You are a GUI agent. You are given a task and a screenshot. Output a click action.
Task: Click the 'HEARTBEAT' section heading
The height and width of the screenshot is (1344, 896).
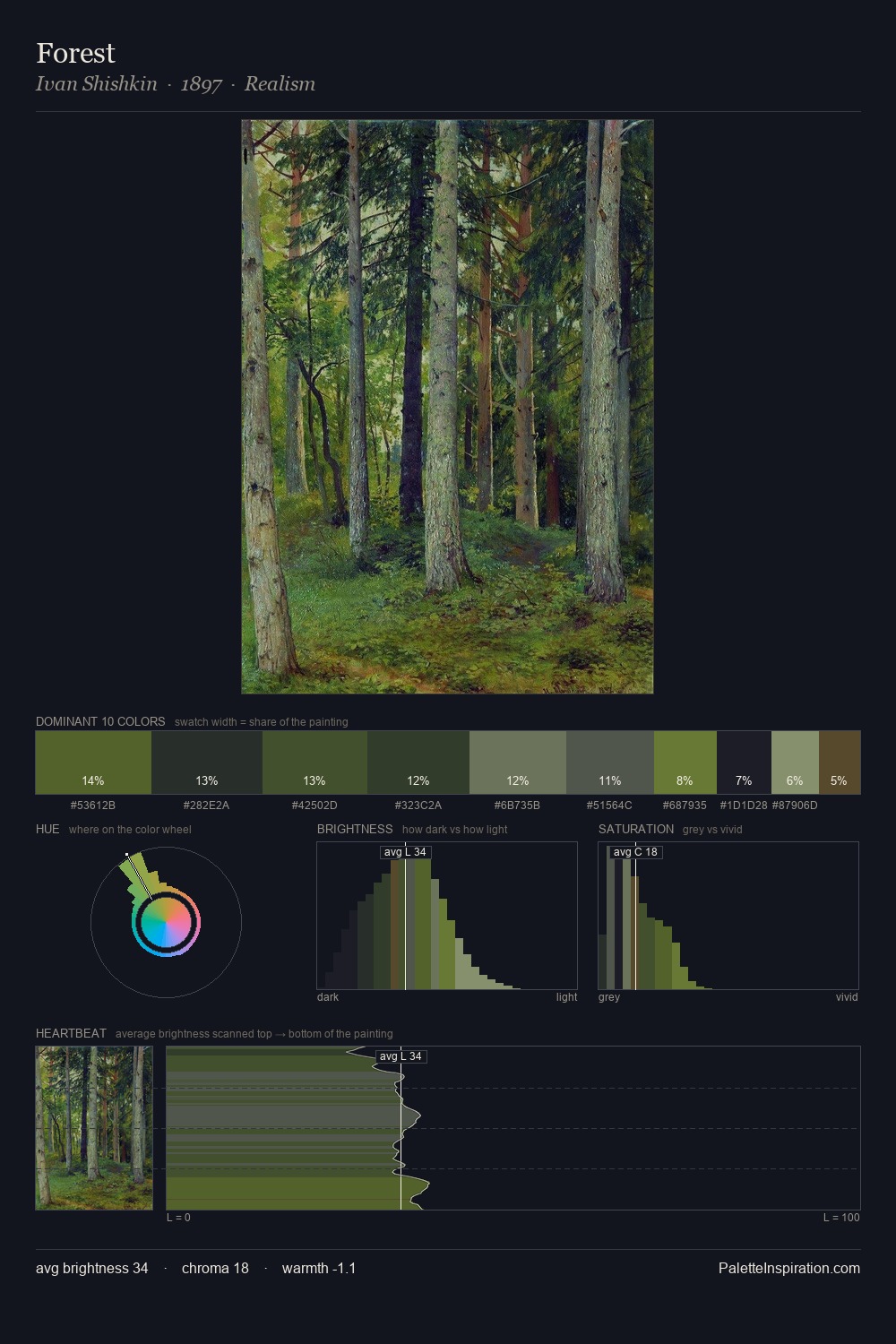pyautogui.click(x=71, y=1033)
